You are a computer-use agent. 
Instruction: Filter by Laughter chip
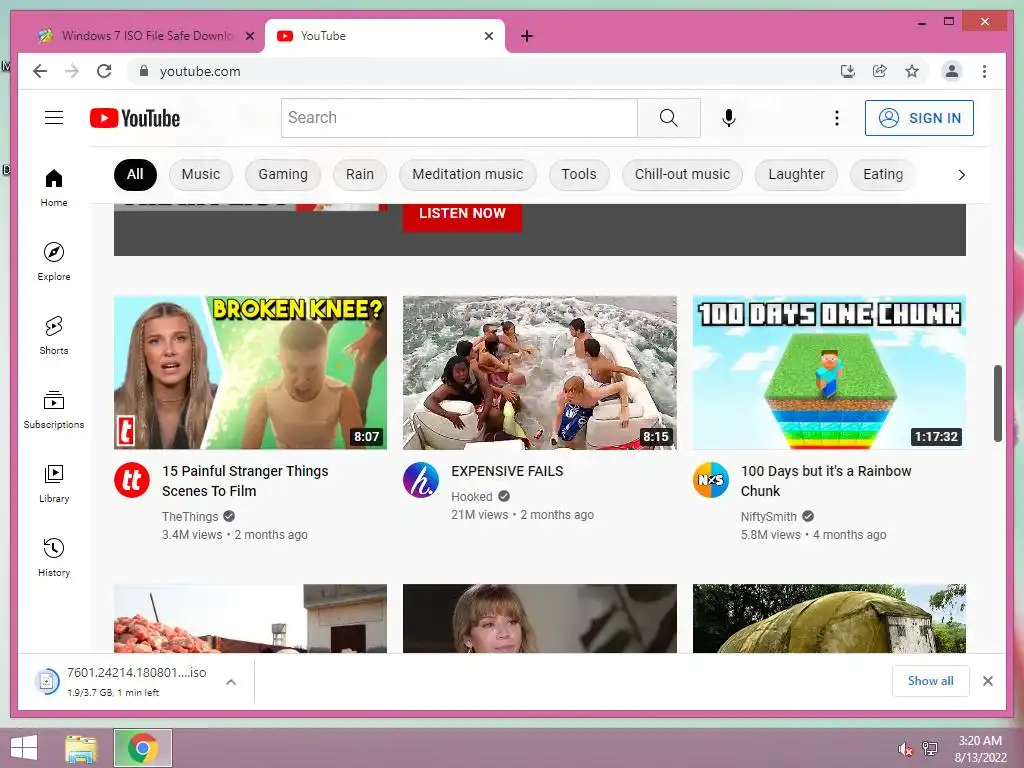click(x=796, y=174)
